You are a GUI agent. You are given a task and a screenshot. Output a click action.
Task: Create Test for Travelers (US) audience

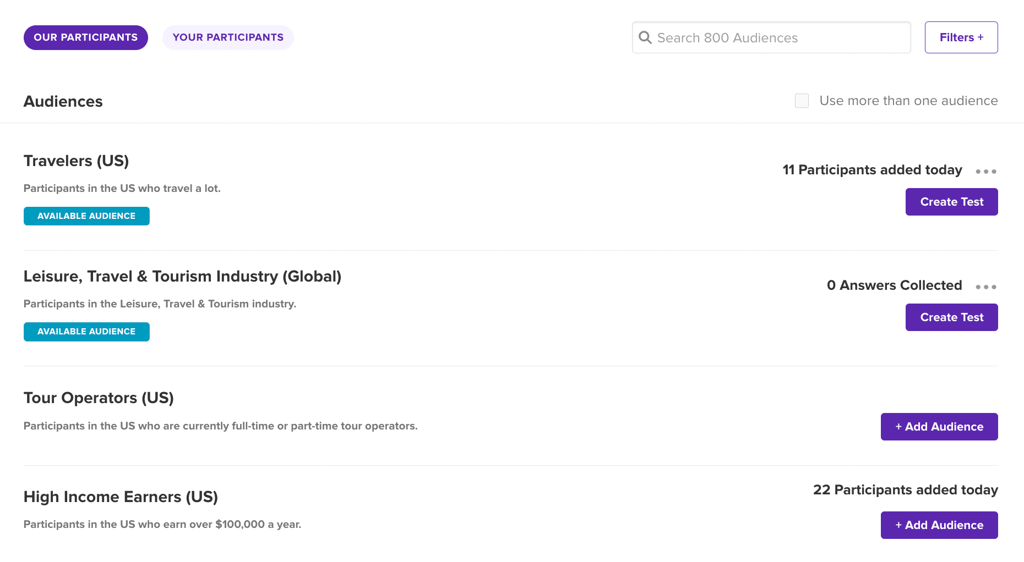point(951,202)
